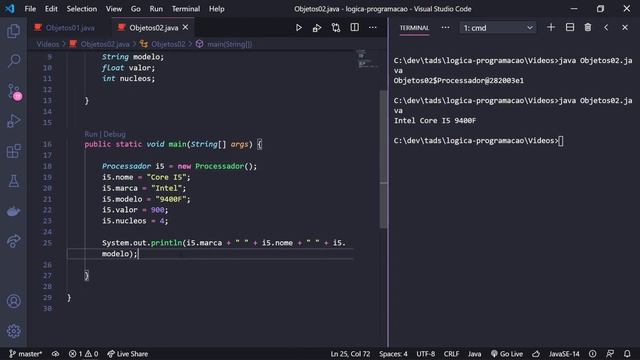Click the thumbs up icon in status bar
This screenshot has height=360, width=640.
(536, 354)
